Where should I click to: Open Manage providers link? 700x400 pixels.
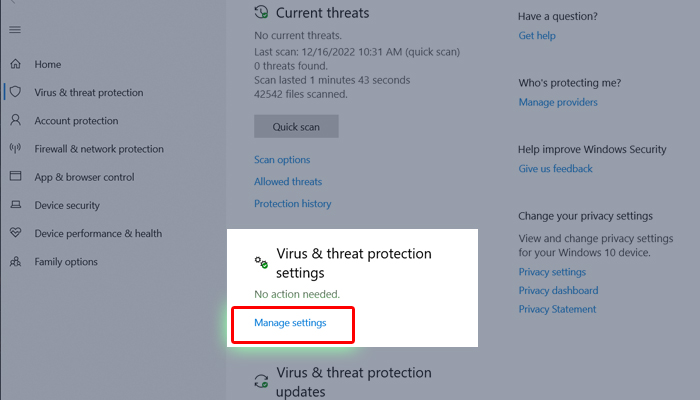[x=558, y=102]
